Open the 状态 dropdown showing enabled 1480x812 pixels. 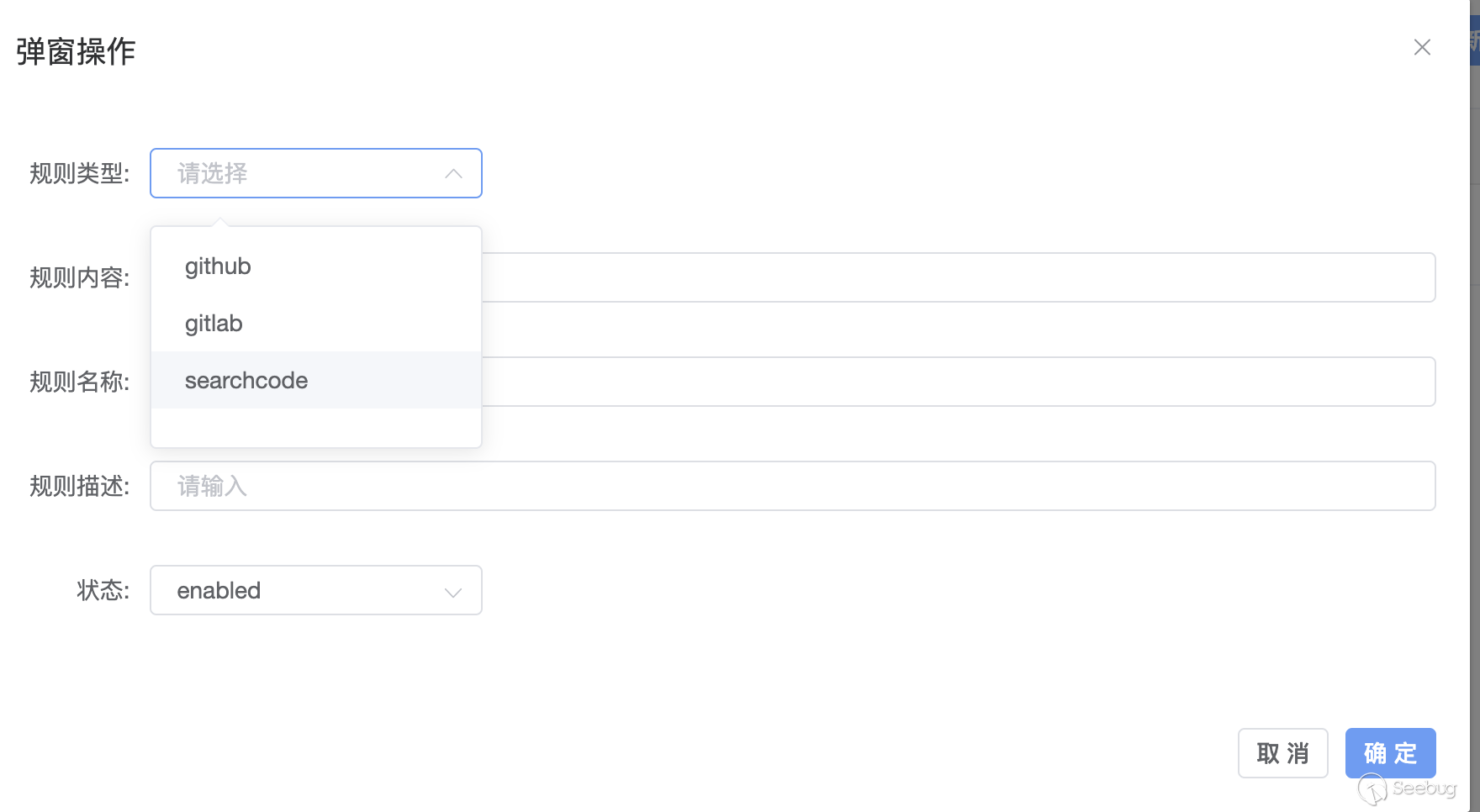303,590
